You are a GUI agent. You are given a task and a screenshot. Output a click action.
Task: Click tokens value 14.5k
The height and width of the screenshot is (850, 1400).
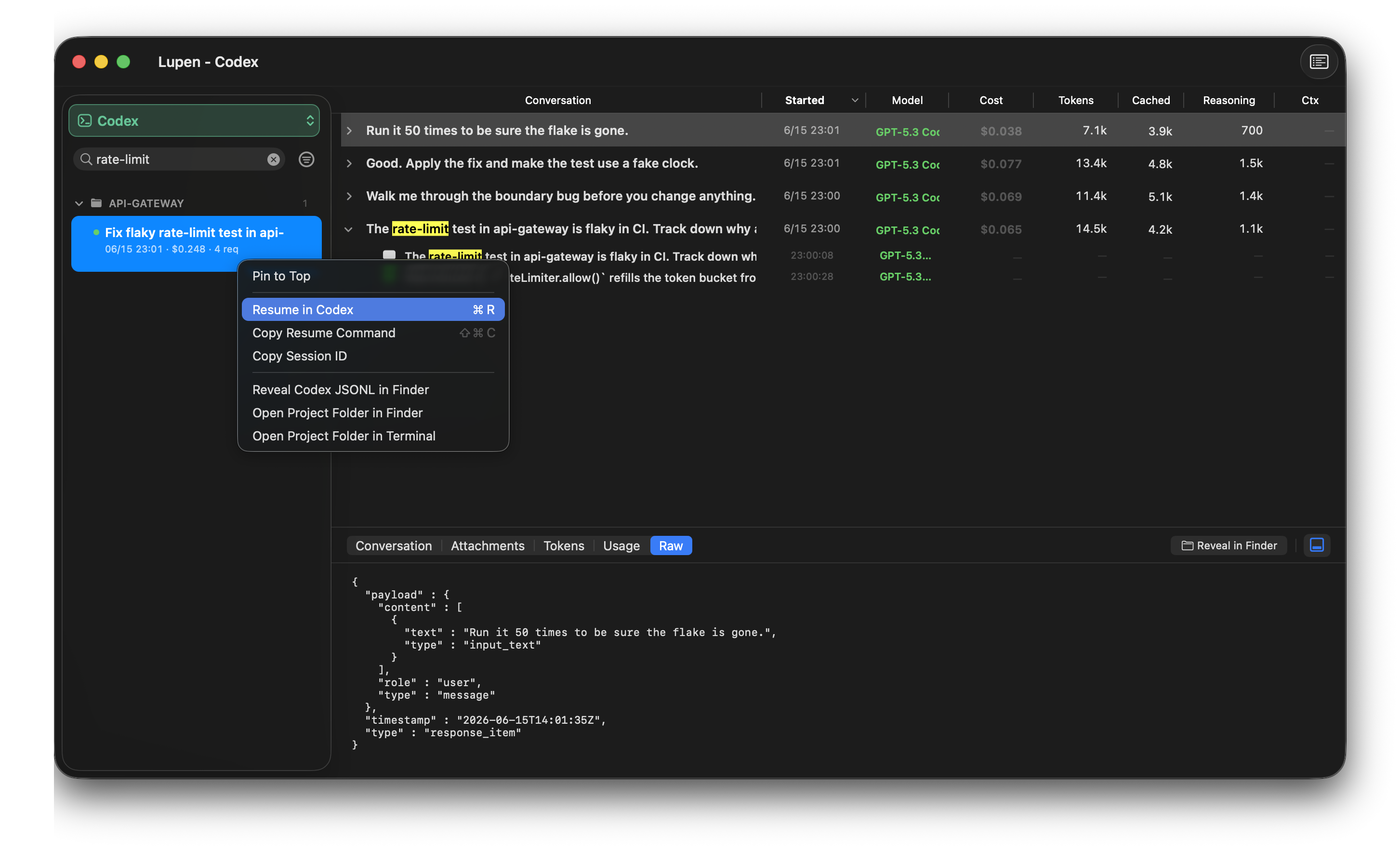tap(1091, 229)
